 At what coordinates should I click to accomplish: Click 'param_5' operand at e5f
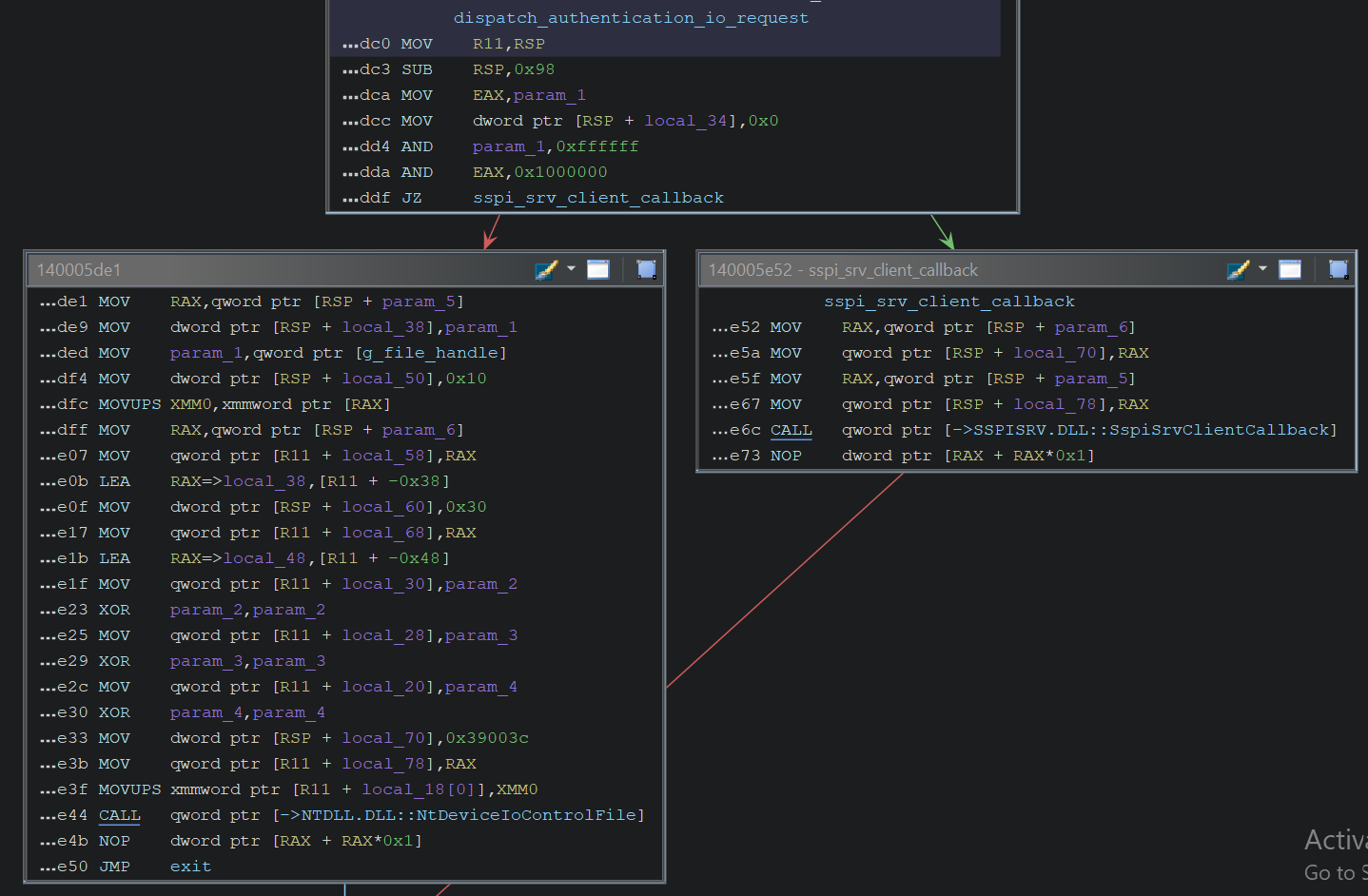[x=1091, y=379]
